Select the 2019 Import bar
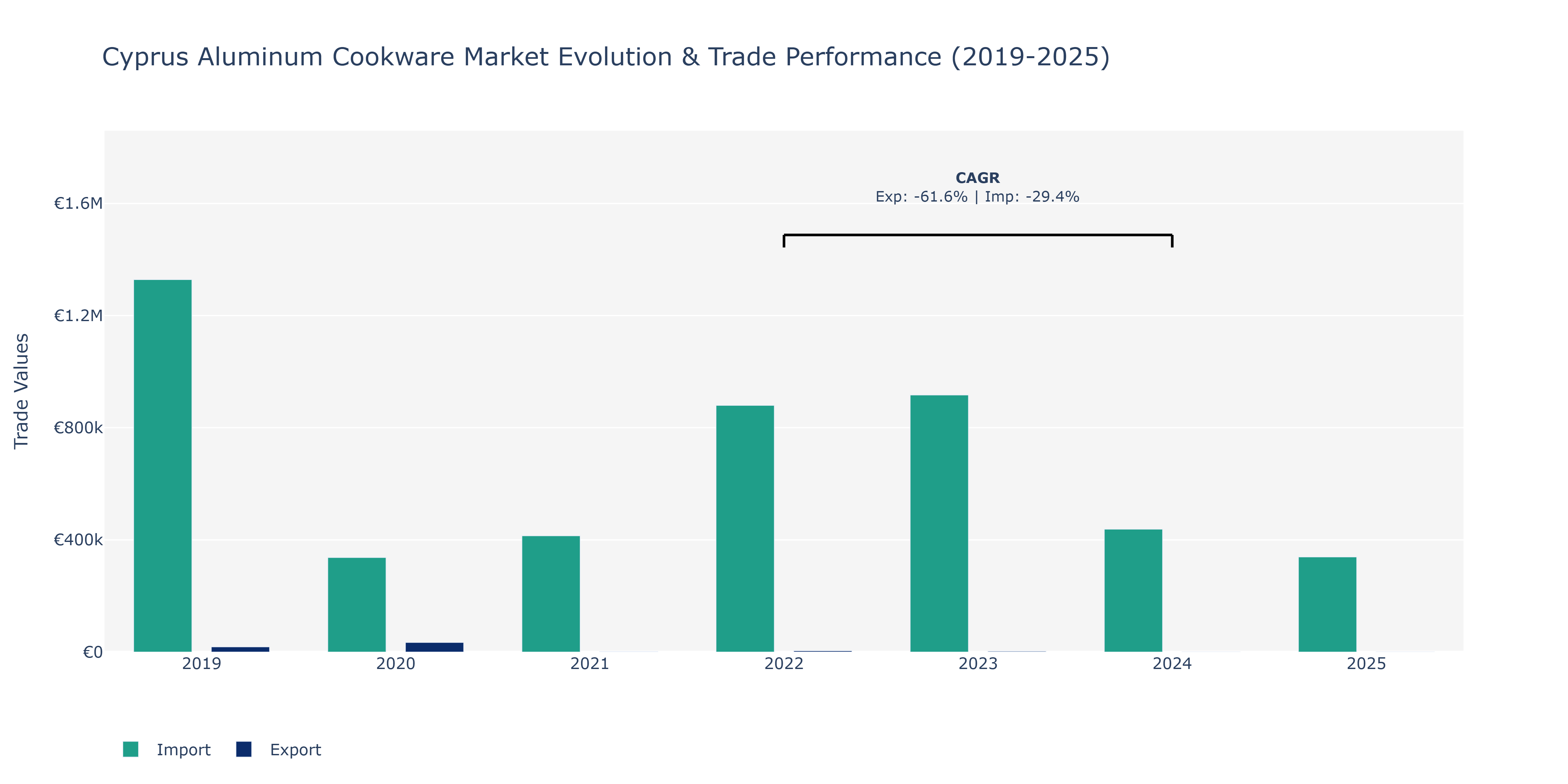Viewport: 1568px width, 784px height. pyautogui.click(x=163, y=465)
